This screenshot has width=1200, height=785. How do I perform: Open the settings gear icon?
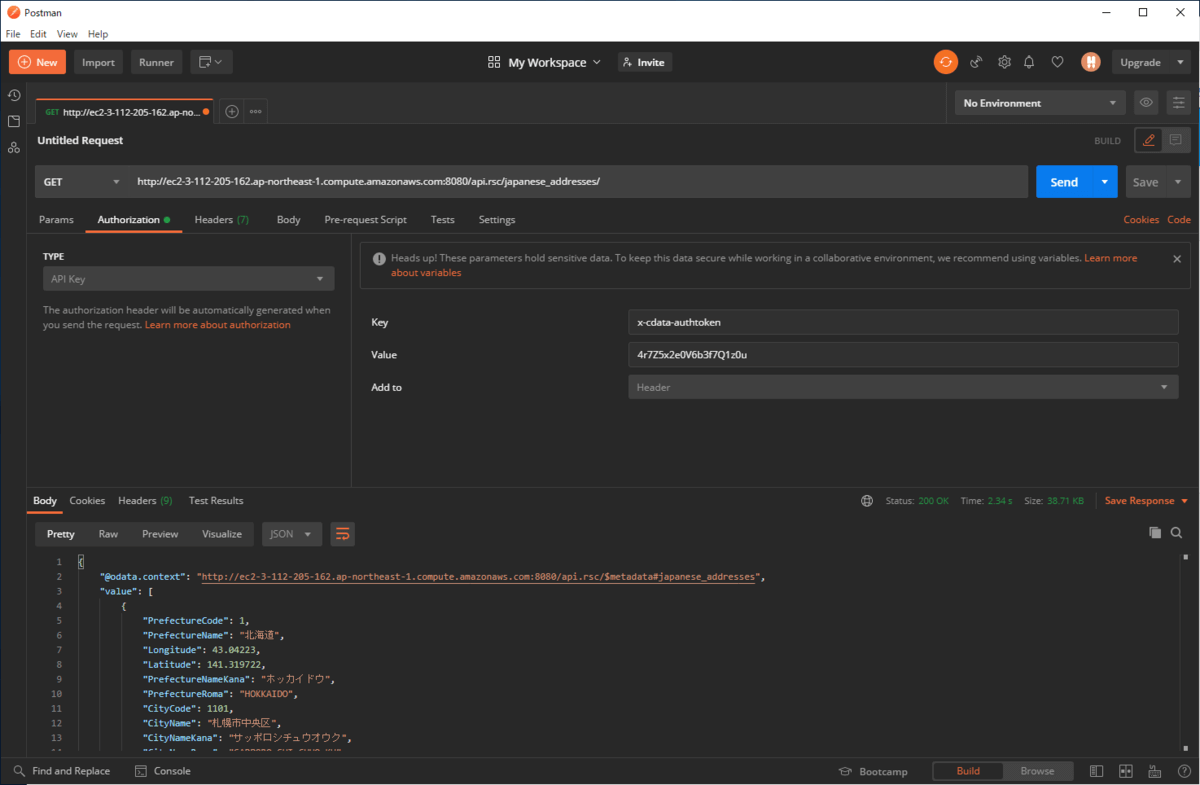(x=1004, y=62)
